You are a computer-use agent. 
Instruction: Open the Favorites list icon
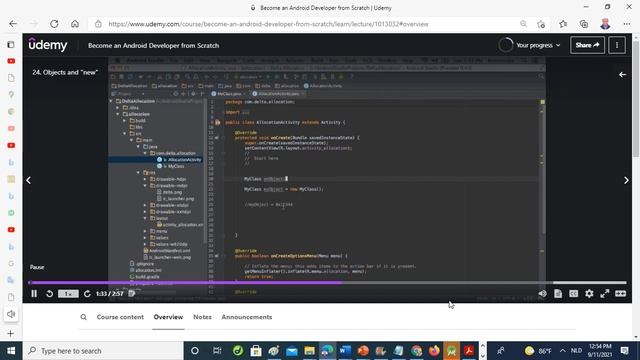point(563,24)
